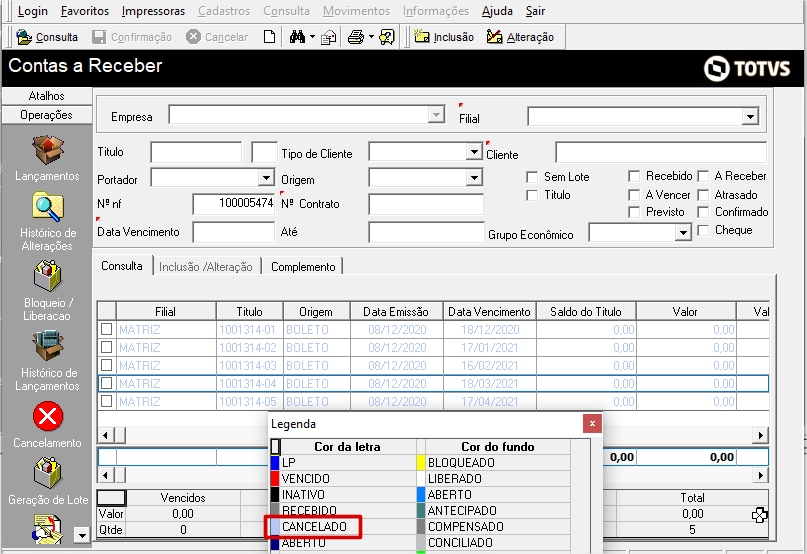Open the Filial dropdown

tap(750, 116)
